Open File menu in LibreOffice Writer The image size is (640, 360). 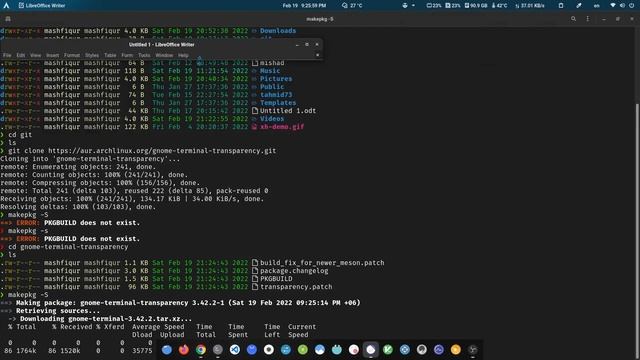(x=7, y=55)
